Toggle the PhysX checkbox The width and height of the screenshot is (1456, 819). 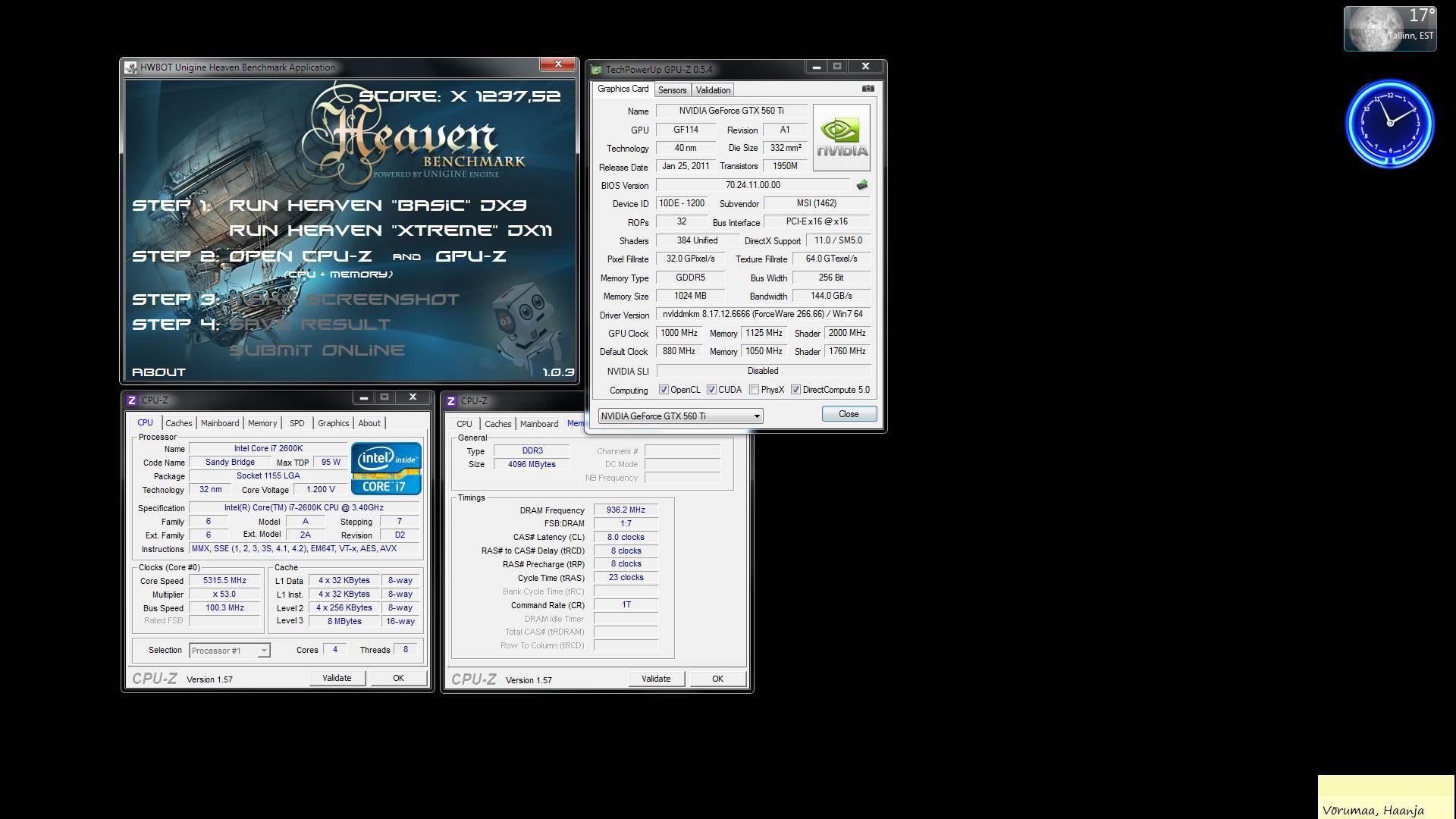754,390
